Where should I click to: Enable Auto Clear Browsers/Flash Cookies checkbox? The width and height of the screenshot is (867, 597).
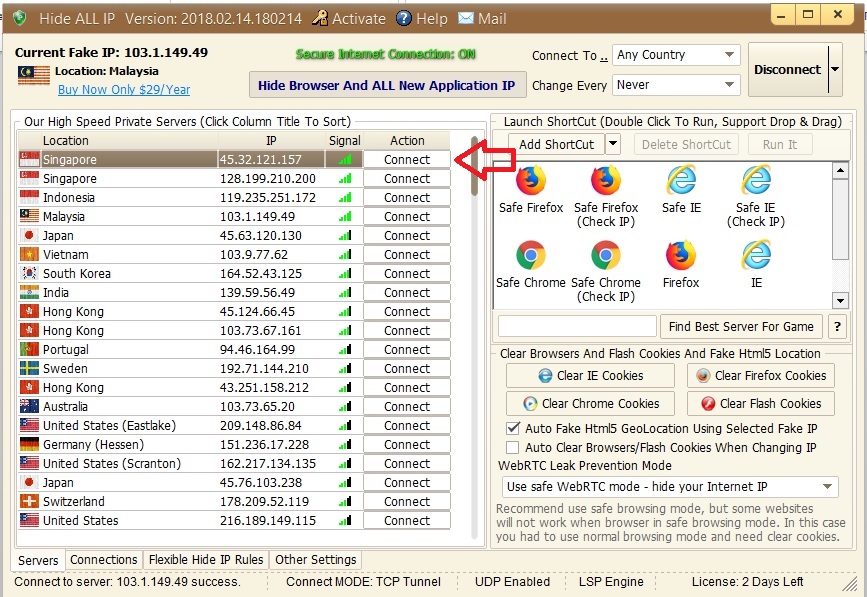point(513,447)
